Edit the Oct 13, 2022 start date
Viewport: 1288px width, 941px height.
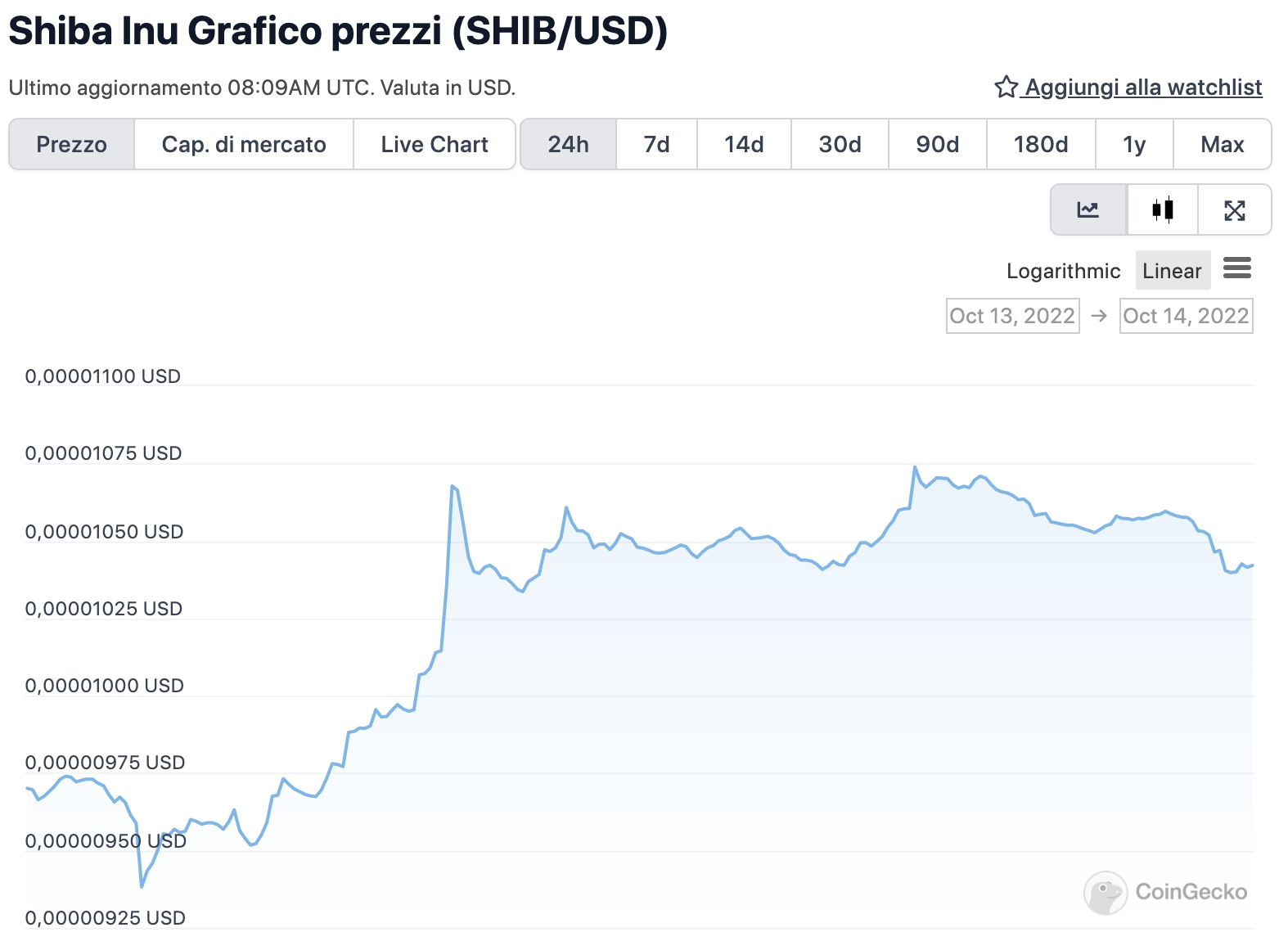[1012, 316]
